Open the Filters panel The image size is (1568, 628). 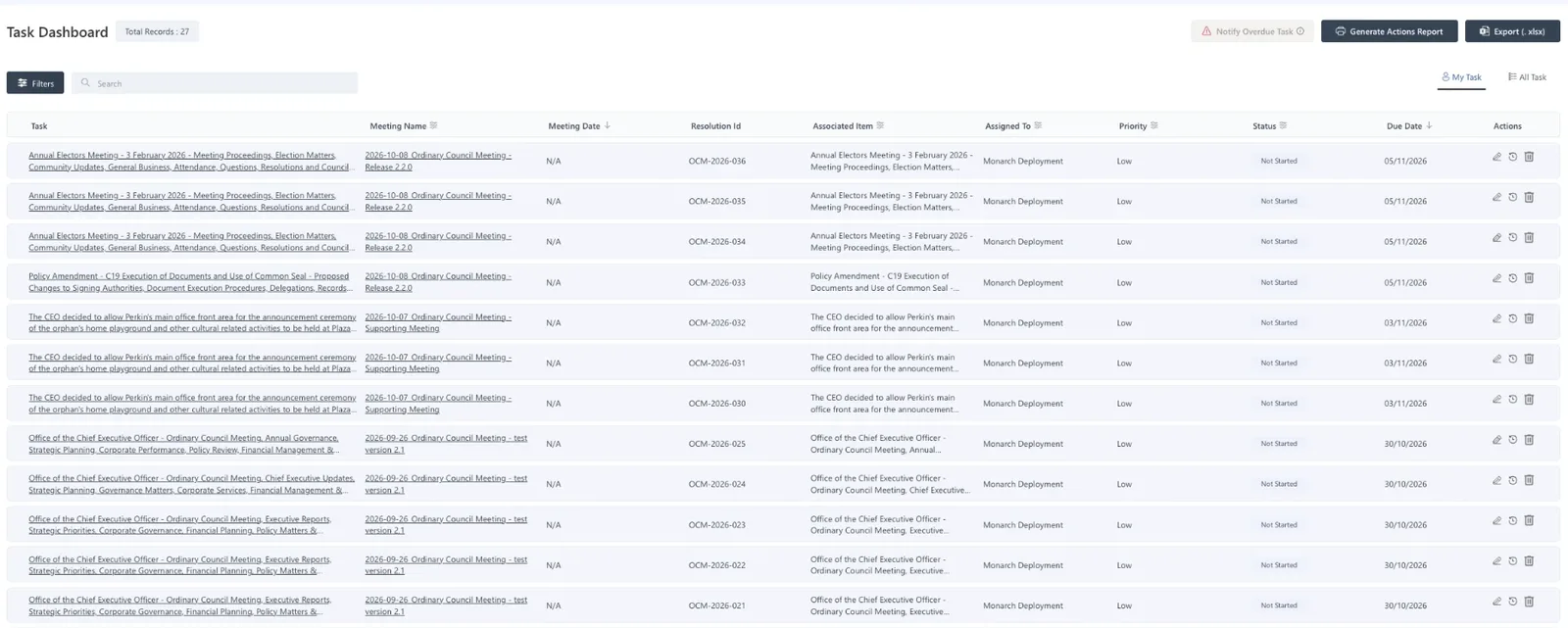pos(35,83)
